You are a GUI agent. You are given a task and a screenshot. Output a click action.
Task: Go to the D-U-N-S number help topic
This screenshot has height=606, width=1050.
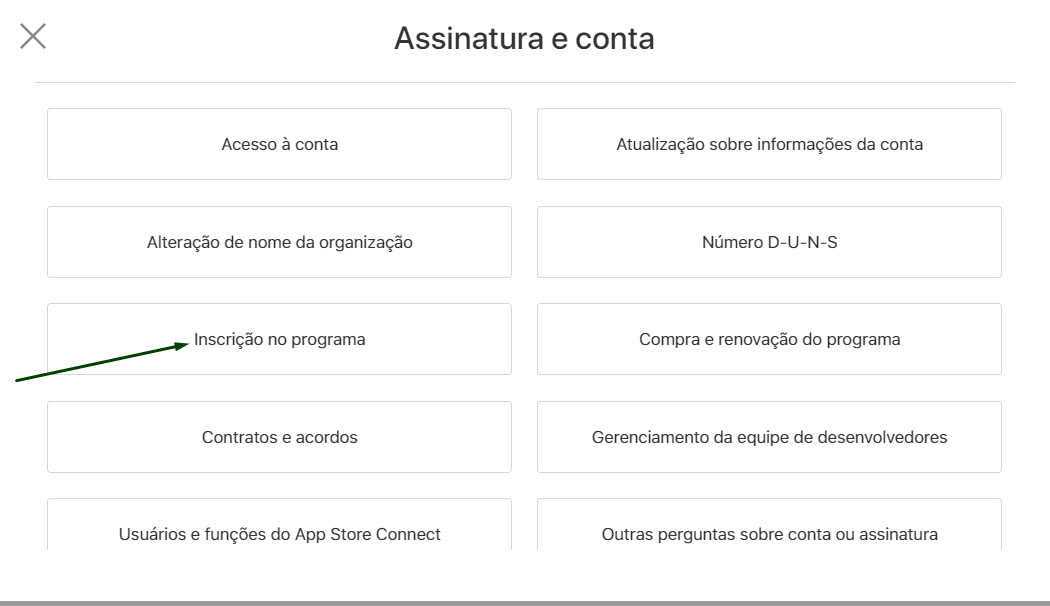[x=769, y=242]
